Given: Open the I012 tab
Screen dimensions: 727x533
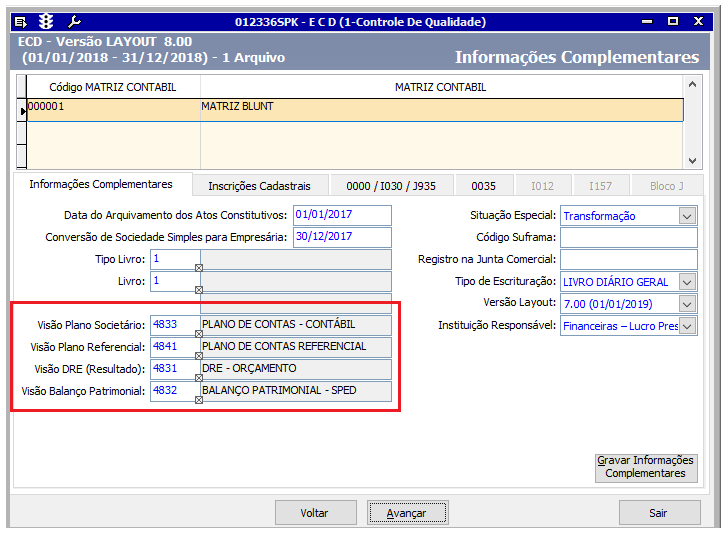Looking at the screenshot, I should click(x=543, y=186).
